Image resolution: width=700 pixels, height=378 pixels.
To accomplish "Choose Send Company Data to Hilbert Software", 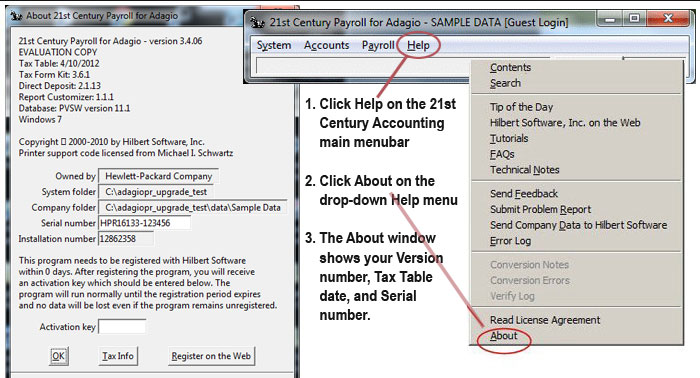I will (x=579, y=225).
